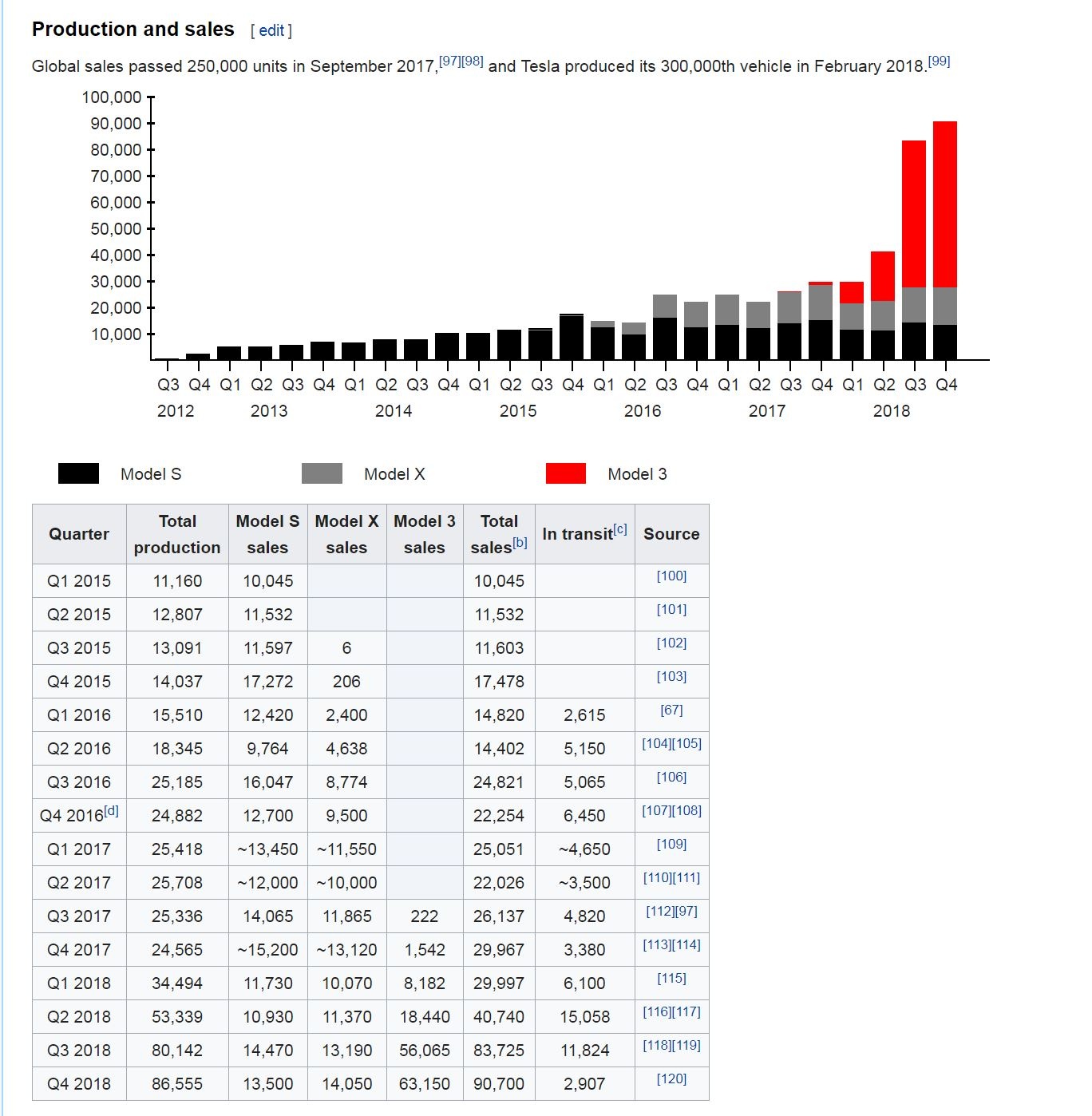This screenshot has width=1092, height=1116.
Task: Open source reference [113] for Q4 2017
Action: [x=658, y=944]
